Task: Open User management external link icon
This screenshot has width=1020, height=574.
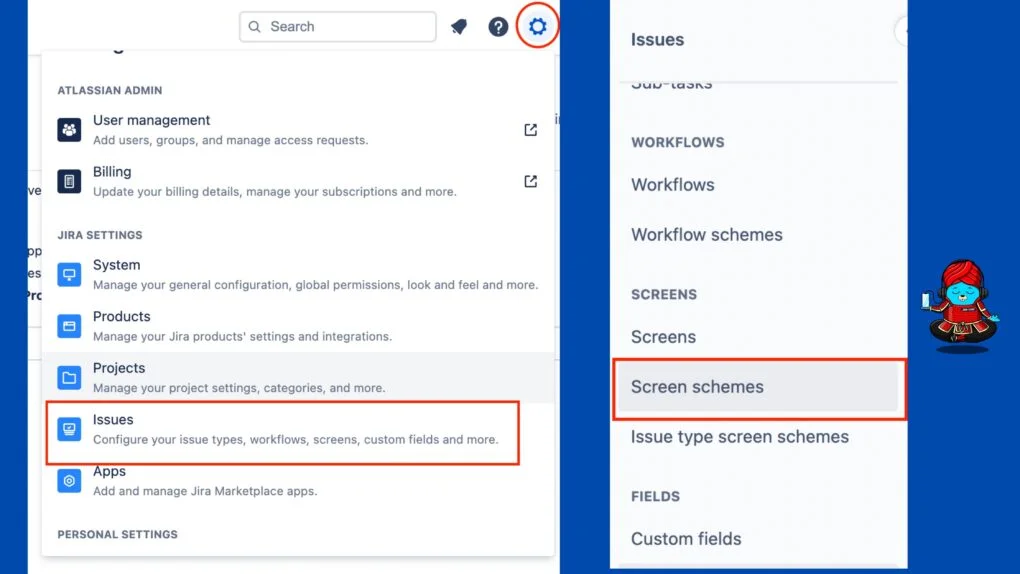Action: (x=531, y=130)
